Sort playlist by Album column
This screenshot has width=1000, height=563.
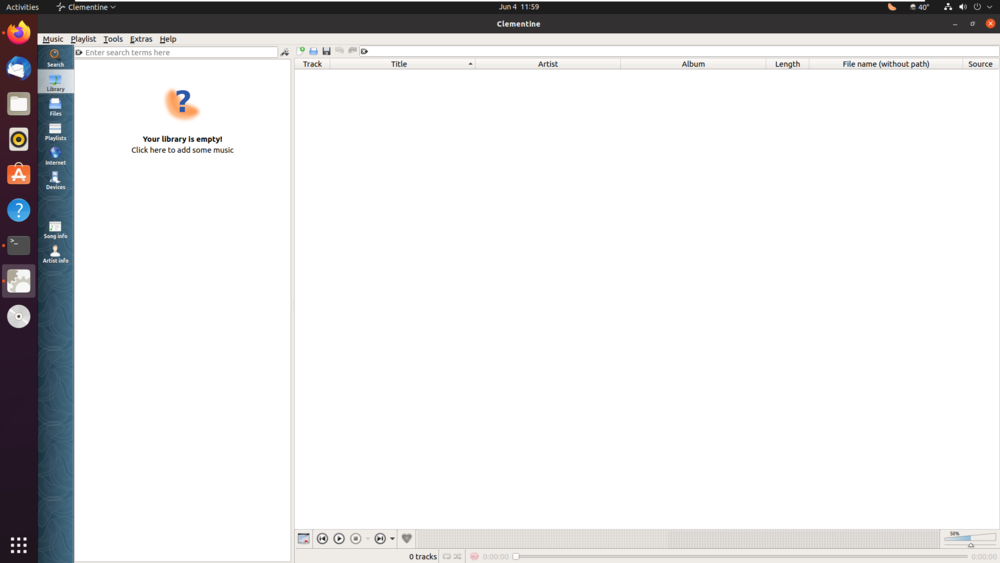[693, 64]
